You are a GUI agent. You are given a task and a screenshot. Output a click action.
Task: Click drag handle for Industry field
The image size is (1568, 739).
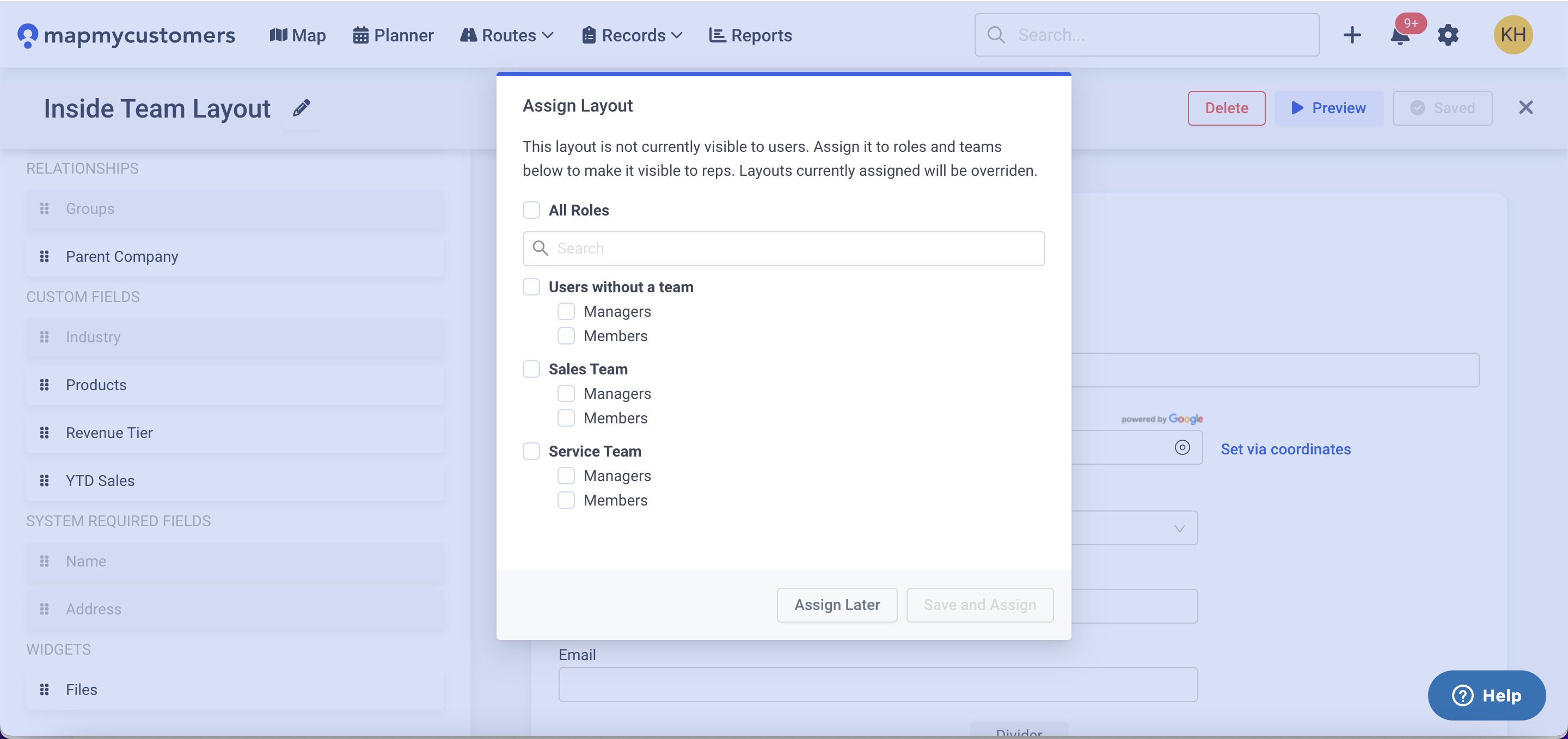(x=44, y=337)
